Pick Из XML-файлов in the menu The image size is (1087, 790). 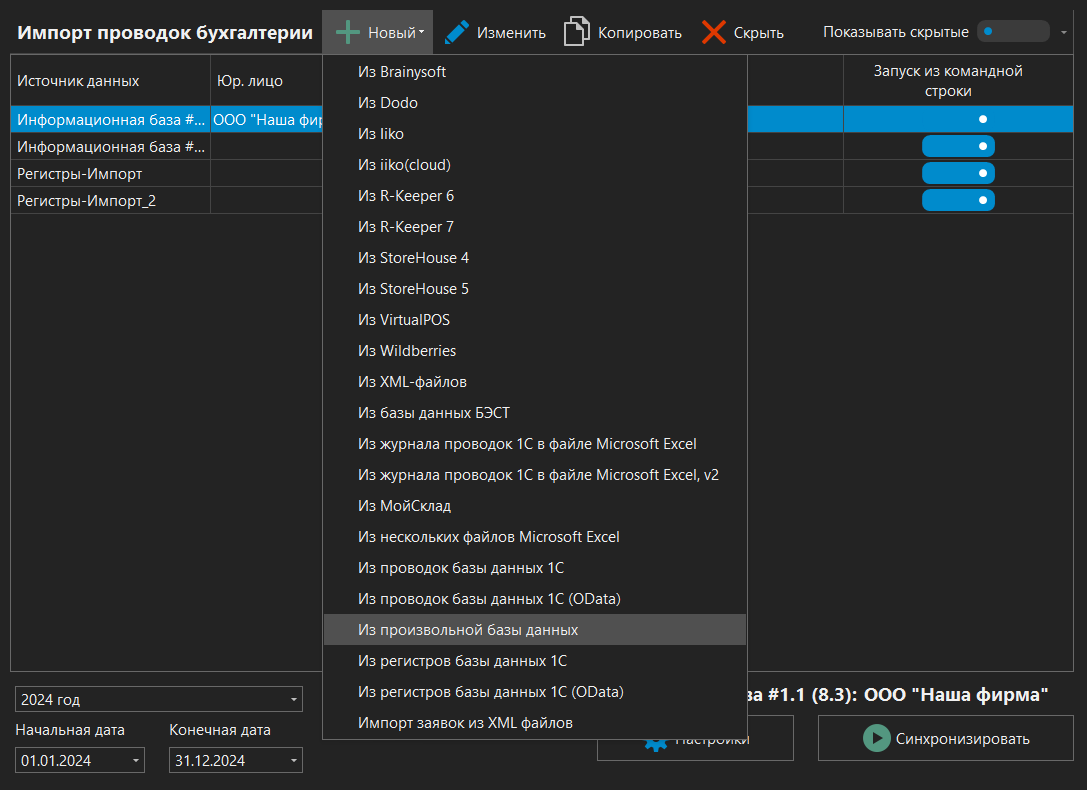412,382
